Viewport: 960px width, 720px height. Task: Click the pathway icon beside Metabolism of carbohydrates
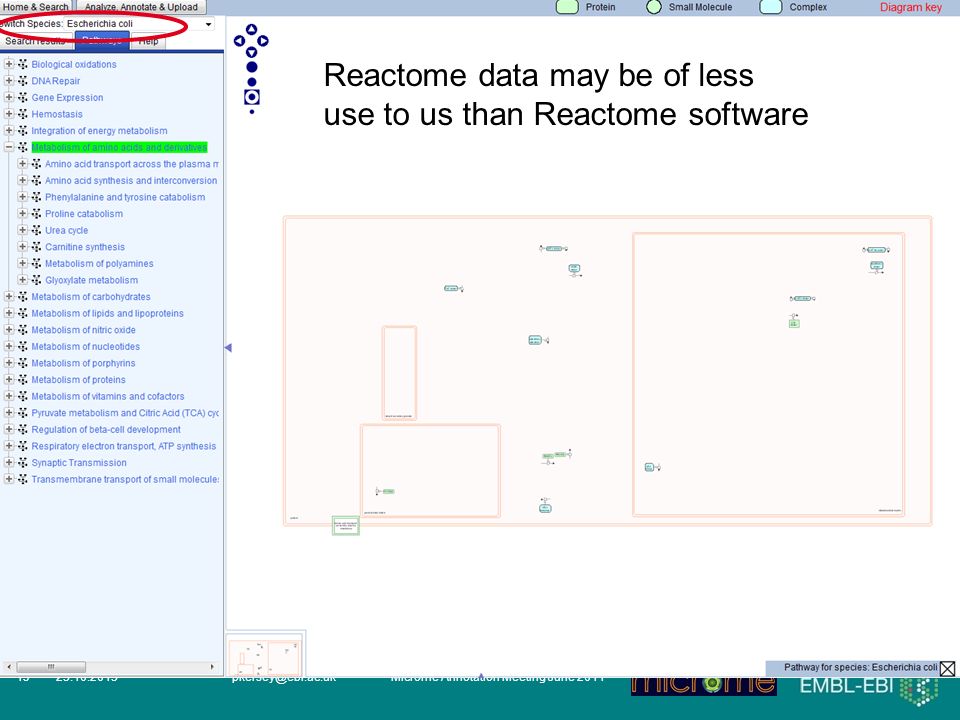(23, 296)
